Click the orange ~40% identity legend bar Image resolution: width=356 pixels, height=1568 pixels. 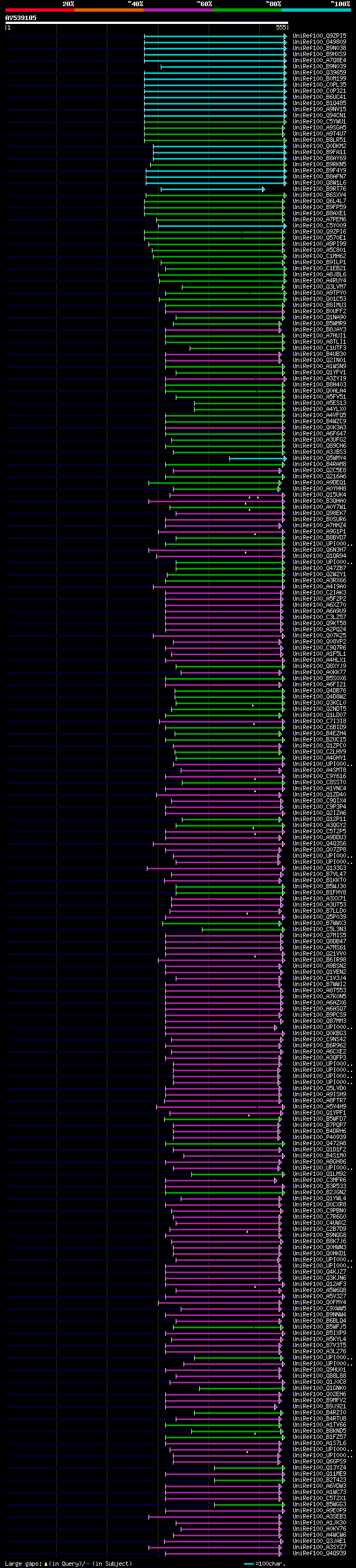109,10
